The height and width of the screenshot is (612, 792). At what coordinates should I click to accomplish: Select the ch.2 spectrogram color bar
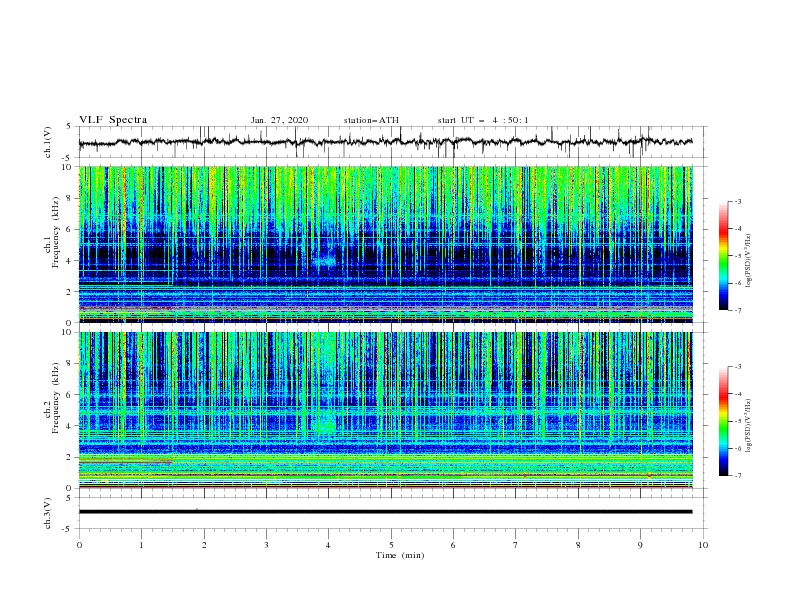click(724, 421)
